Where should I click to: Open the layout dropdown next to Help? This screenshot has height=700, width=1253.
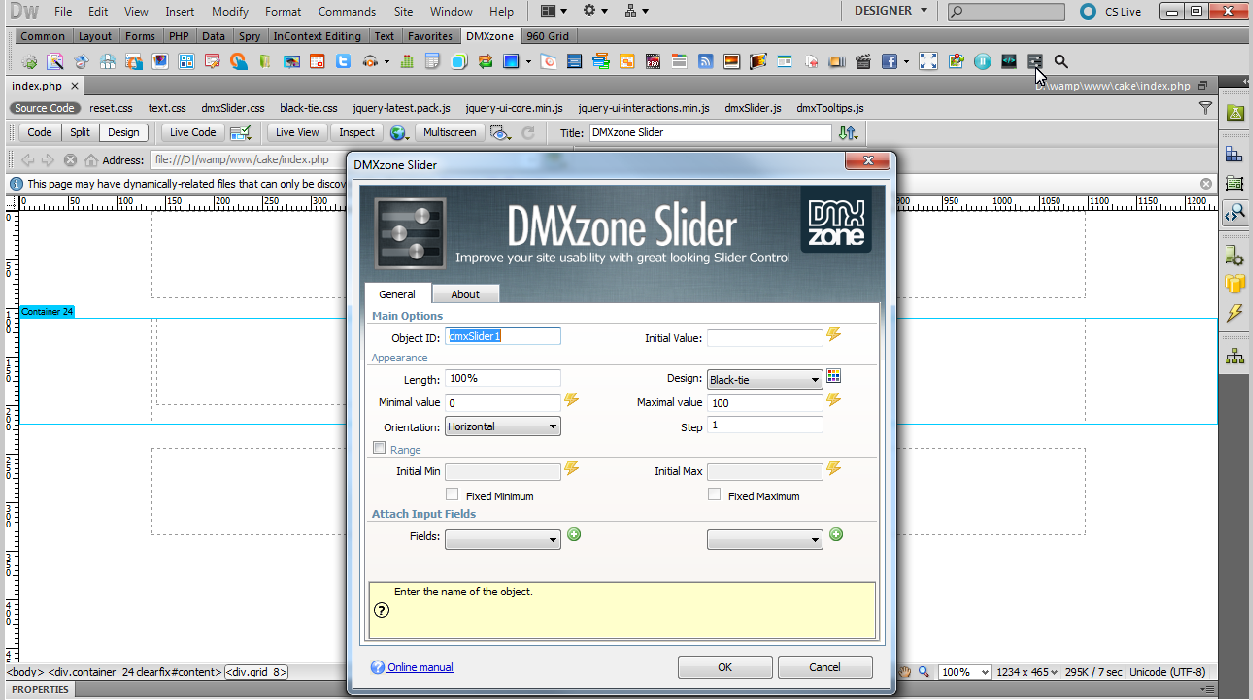coord(553,11)
